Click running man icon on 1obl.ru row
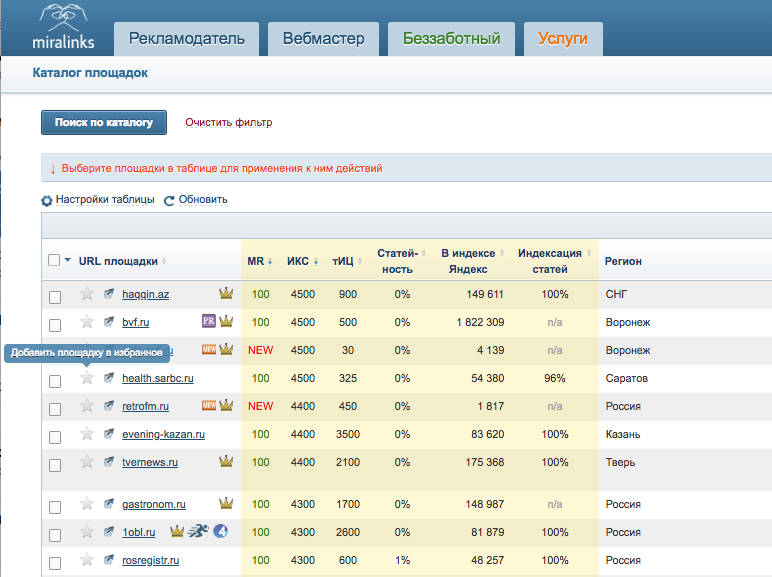Screen dimensions: 772x577 tap(198, 531)
